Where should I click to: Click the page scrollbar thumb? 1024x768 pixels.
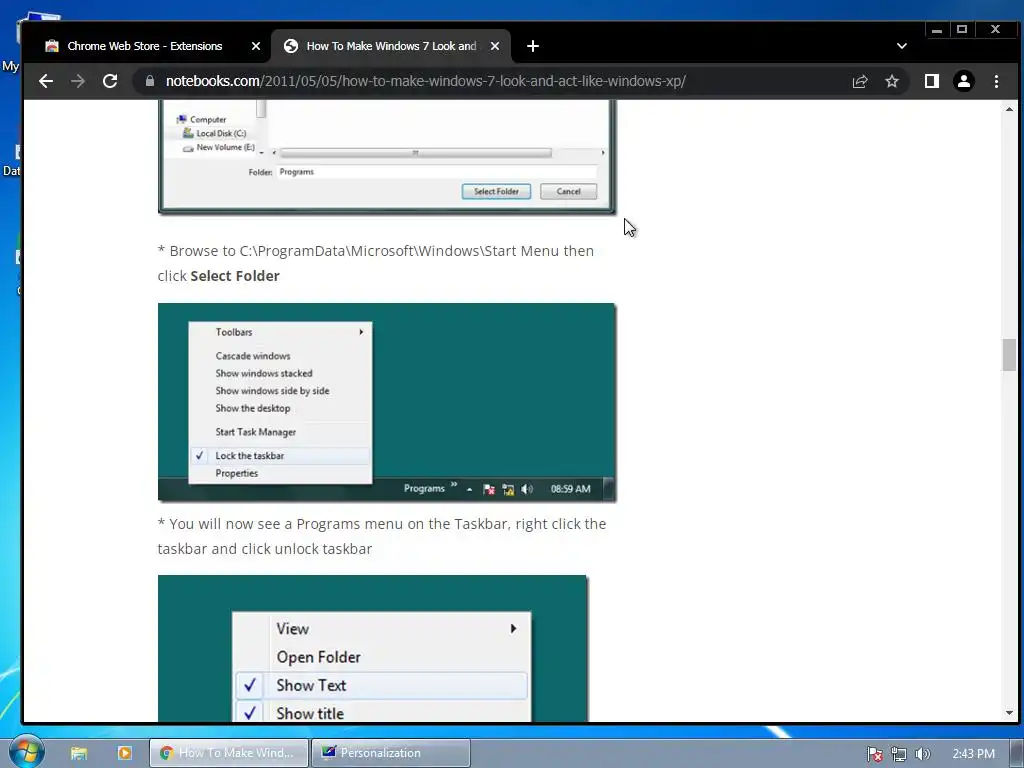pos(1010,355)
